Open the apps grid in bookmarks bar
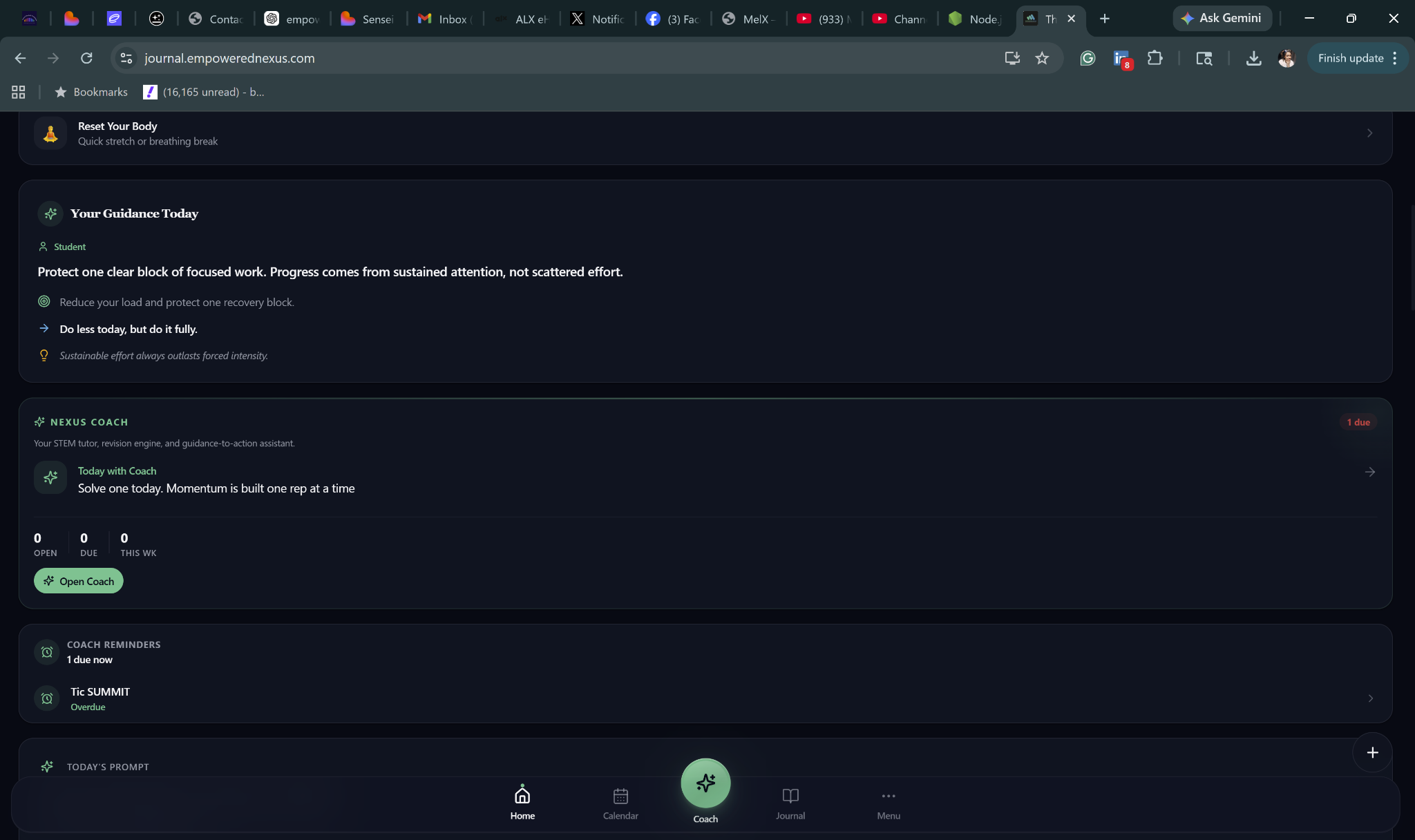 click(x=19, y=92)
